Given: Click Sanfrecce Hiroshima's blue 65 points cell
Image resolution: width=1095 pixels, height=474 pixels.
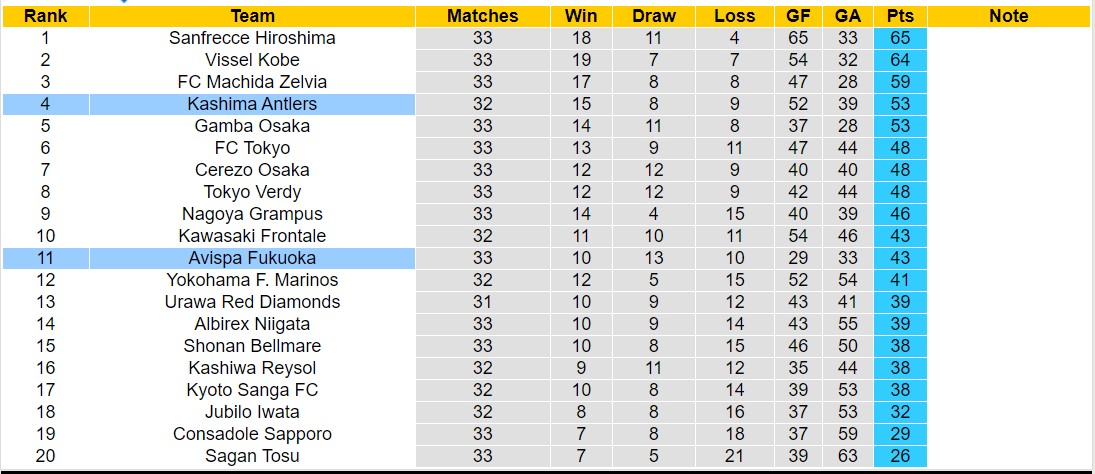Looking at the screenshot, I should 900,38.
